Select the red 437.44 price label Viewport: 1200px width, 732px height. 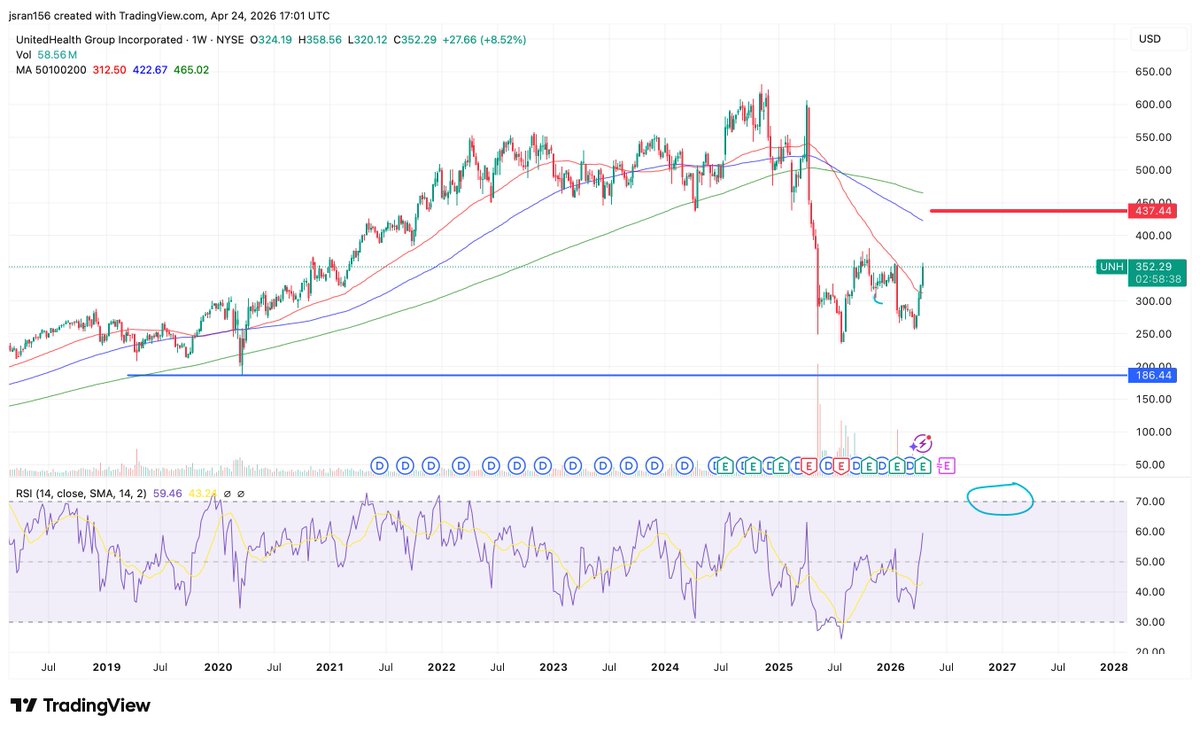point(1154,211)
